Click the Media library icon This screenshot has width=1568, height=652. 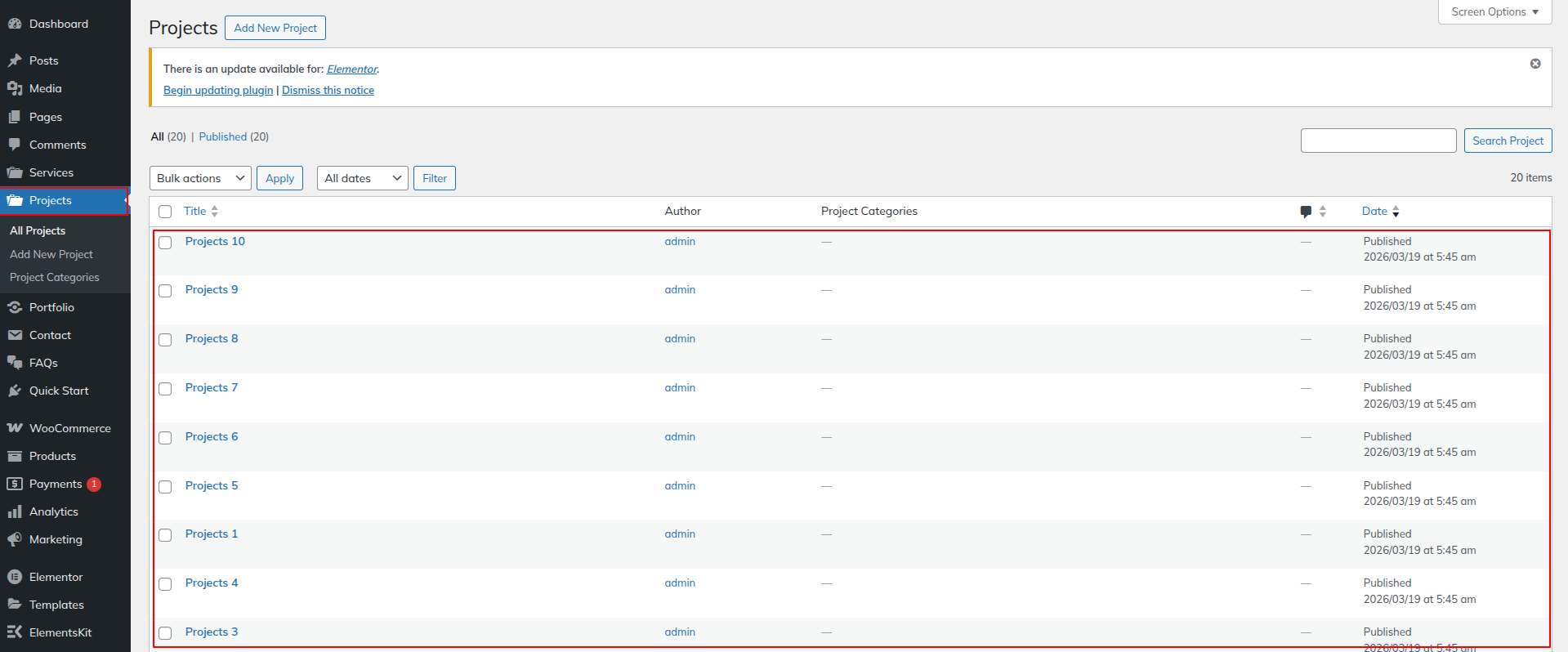[15, 88]
